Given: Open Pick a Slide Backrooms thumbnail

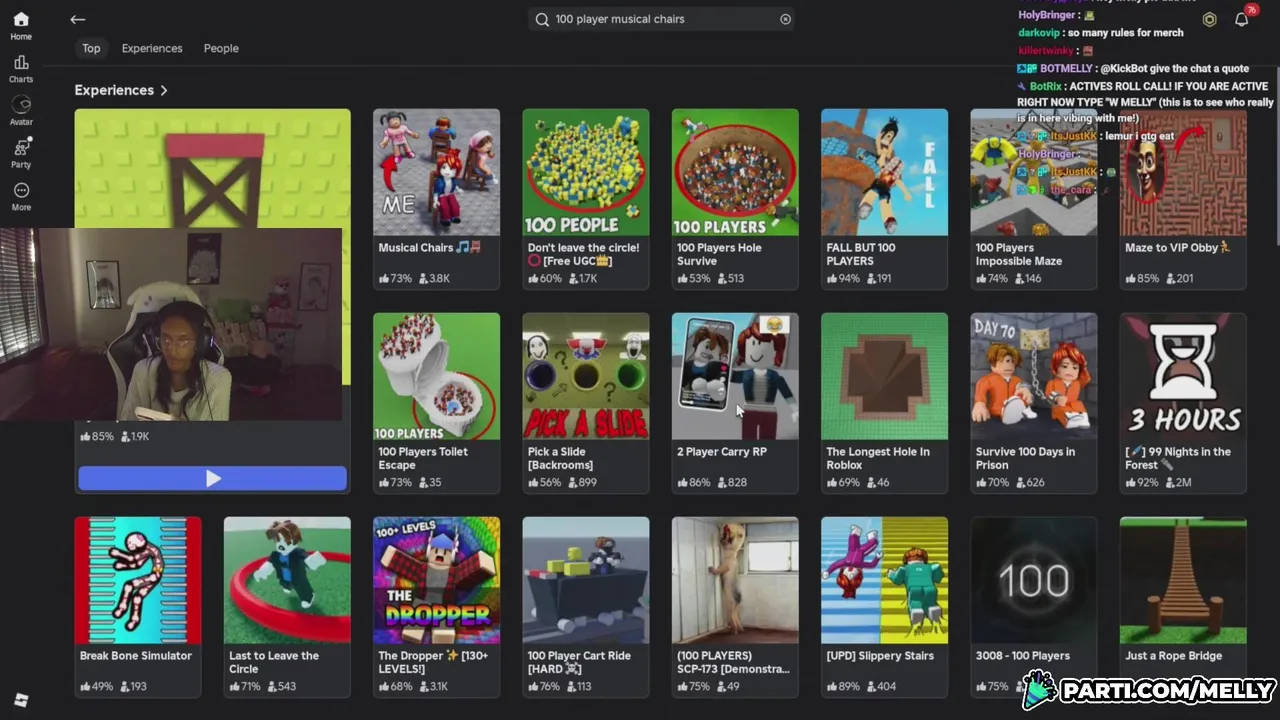Looking at the screenshot, I should pos(585,376).
